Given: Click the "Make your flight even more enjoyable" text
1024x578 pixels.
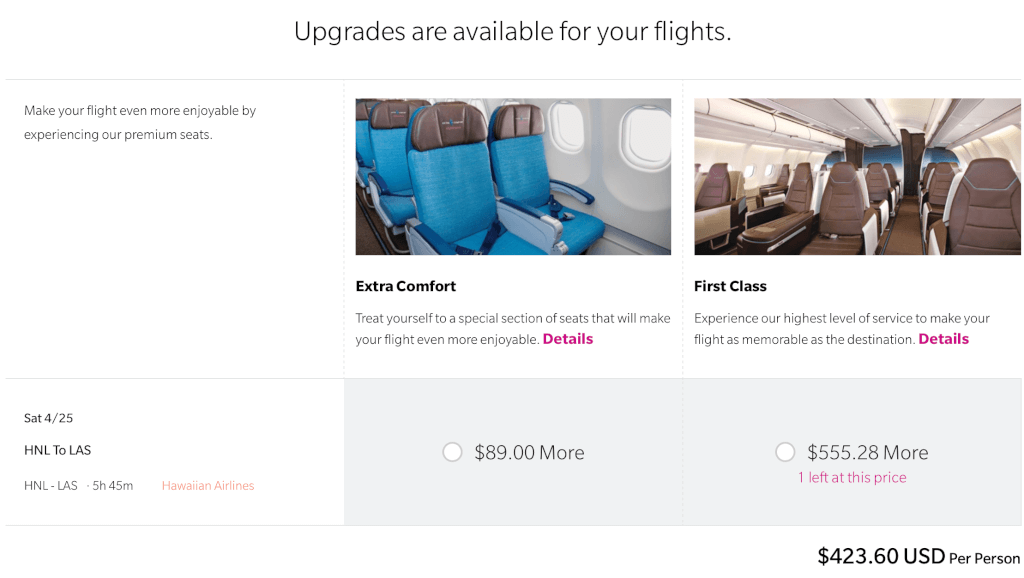Looking at the screenshot, I should (x=140, y=123).
